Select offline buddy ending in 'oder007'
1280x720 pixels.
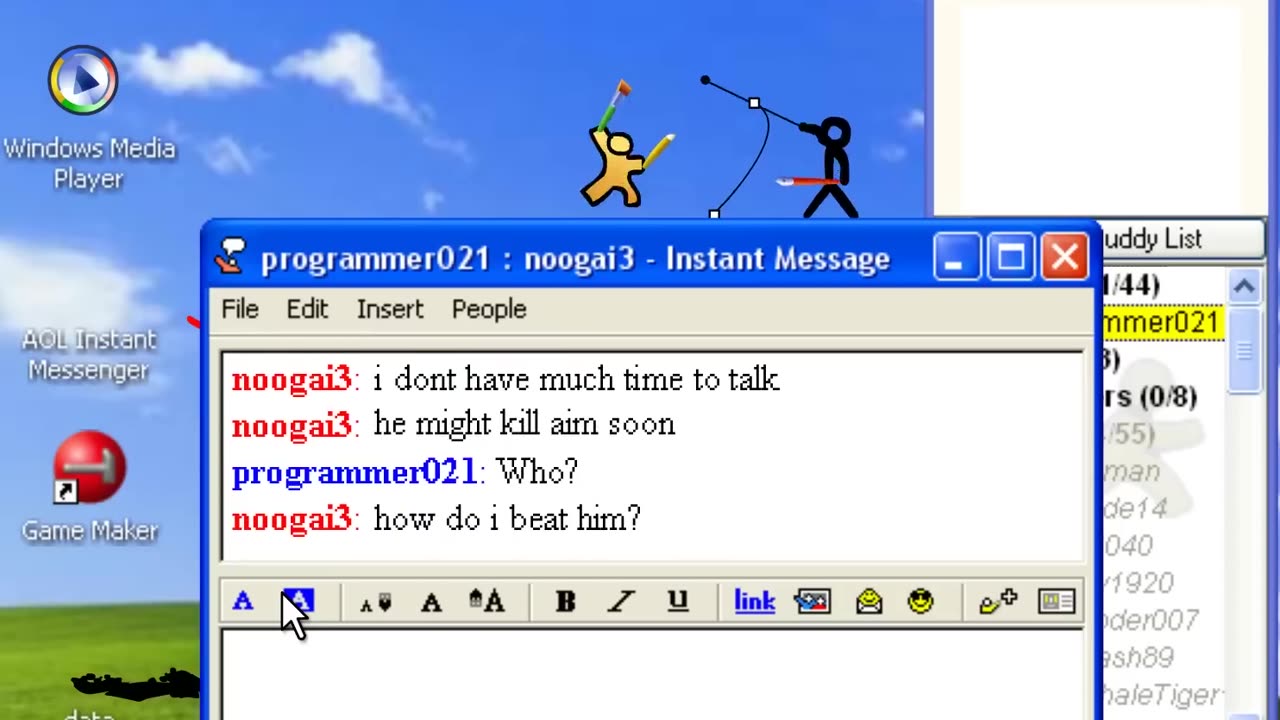[x=1151, y=621]
